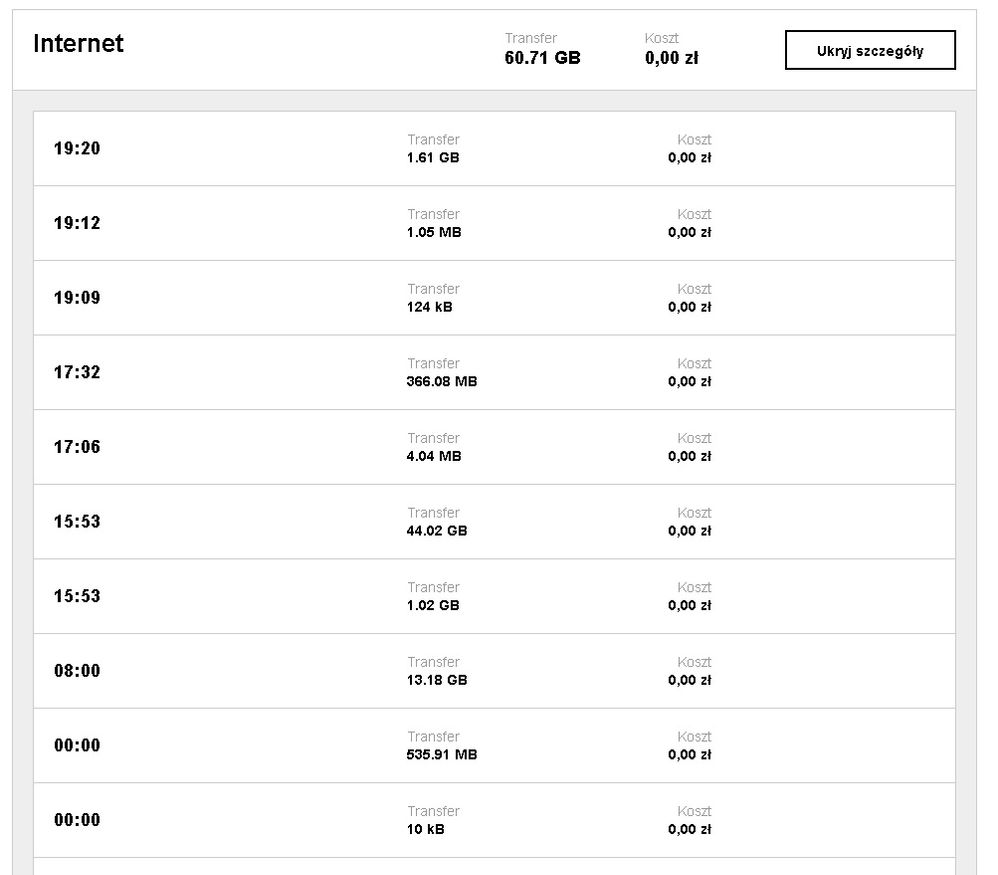Click the 124 kB transfer value
998x875 pixels.
click(x=430, y=307)
